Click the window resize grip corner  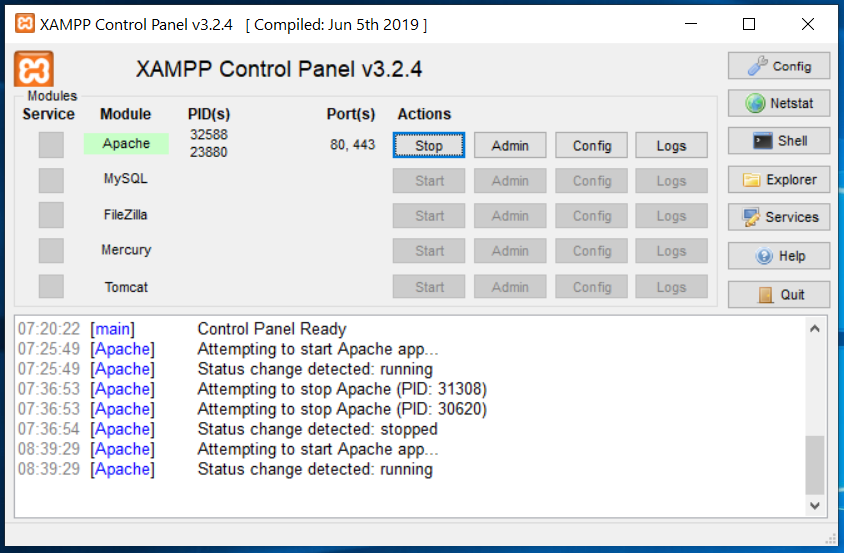coord(831,539)
